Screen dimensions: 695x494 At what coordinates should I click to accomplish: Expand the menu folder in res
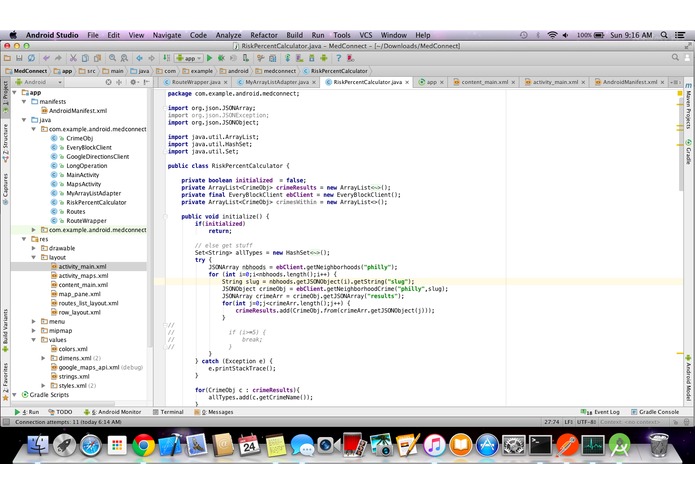tap(34, 322)
